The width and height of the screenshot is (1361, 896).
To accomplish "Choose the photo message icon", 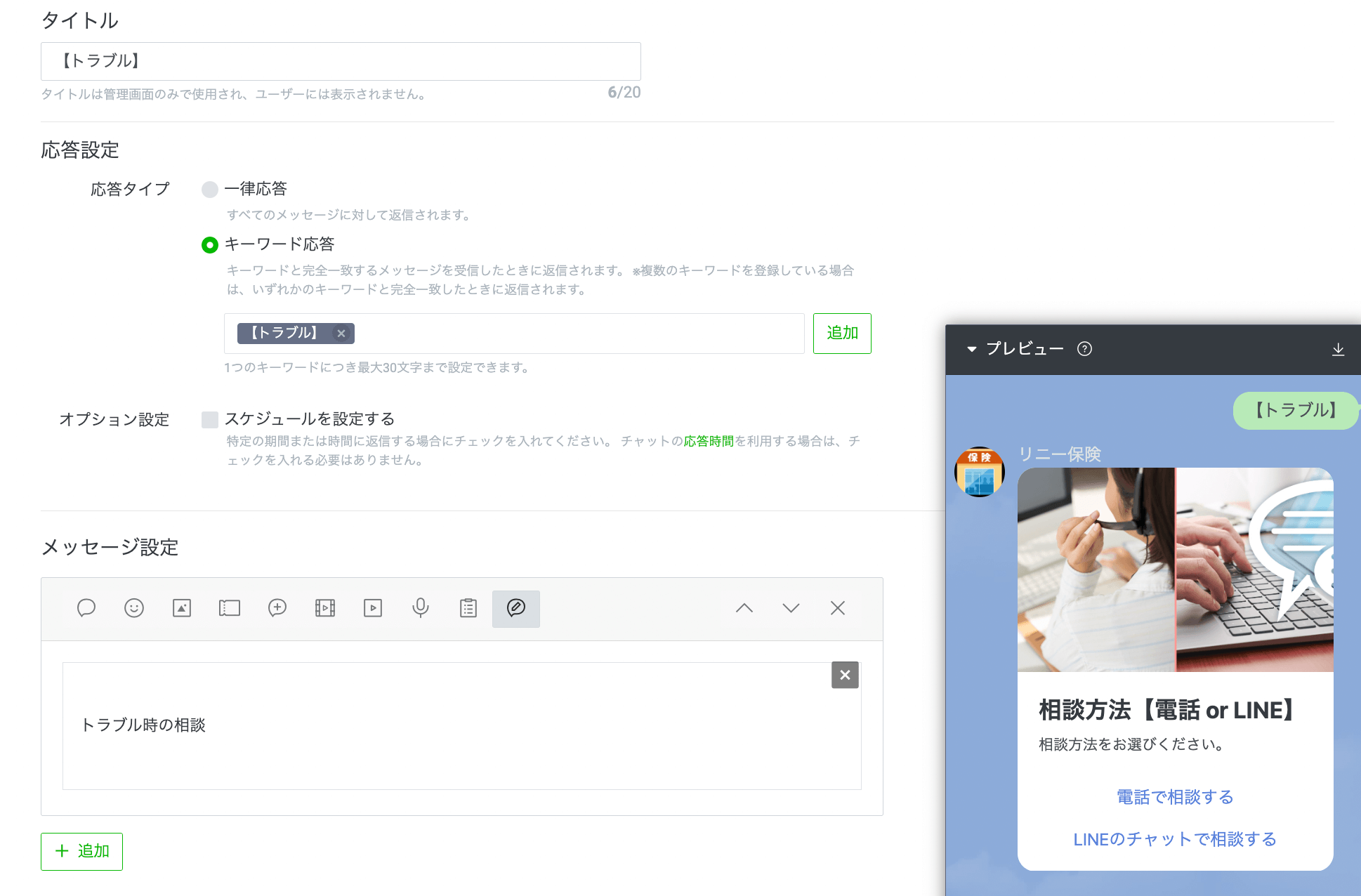I will (182, 608).
